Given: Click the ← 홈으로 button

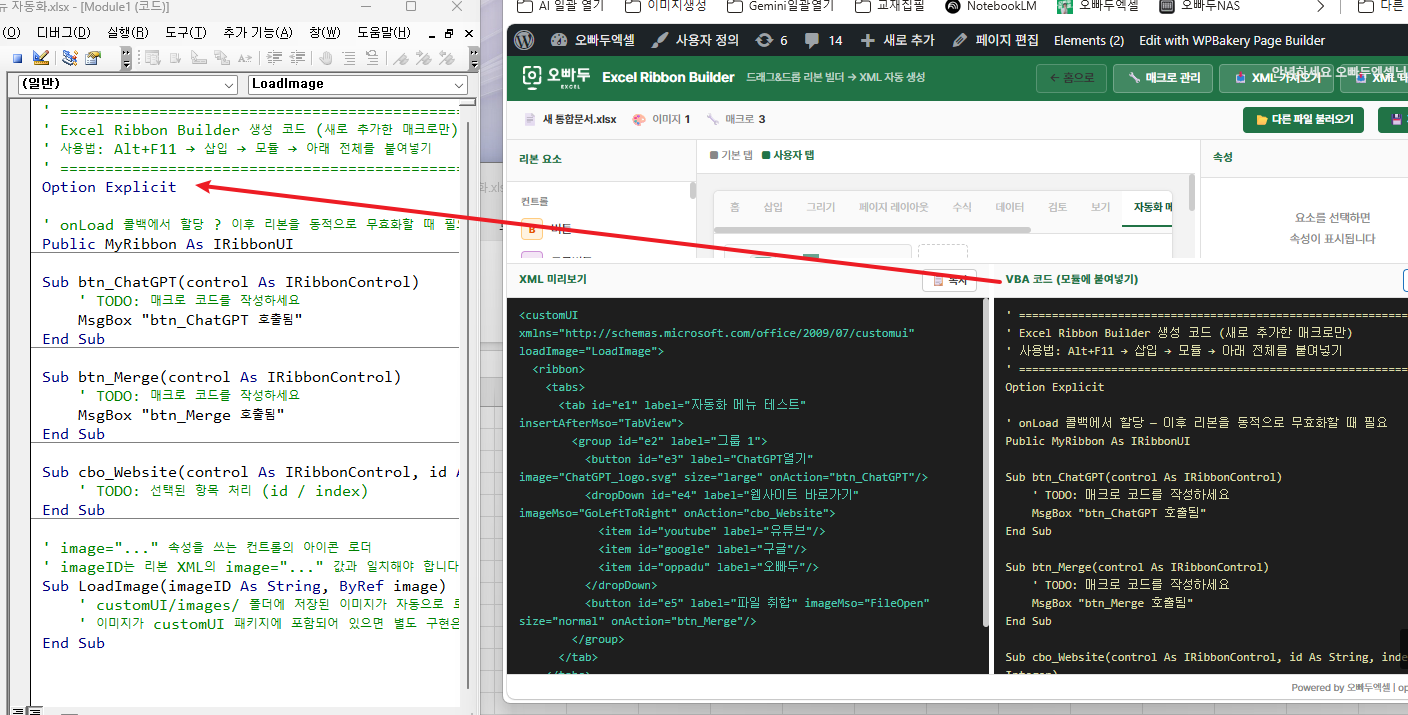Looking at the screenshot, I should (1073, 77).
